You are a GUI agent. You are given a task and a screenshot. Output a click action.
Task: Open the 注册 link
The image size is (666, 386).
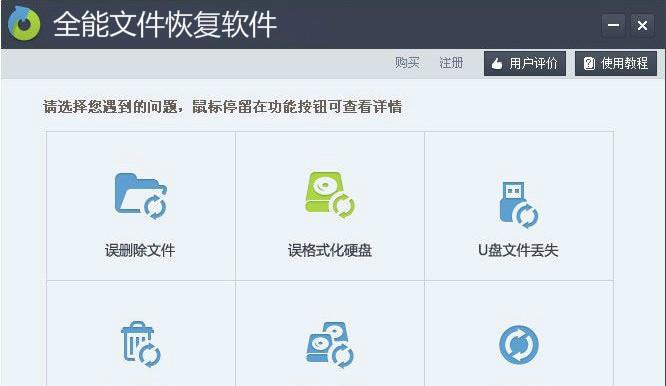pyautogui.click(x=451, y=63)
